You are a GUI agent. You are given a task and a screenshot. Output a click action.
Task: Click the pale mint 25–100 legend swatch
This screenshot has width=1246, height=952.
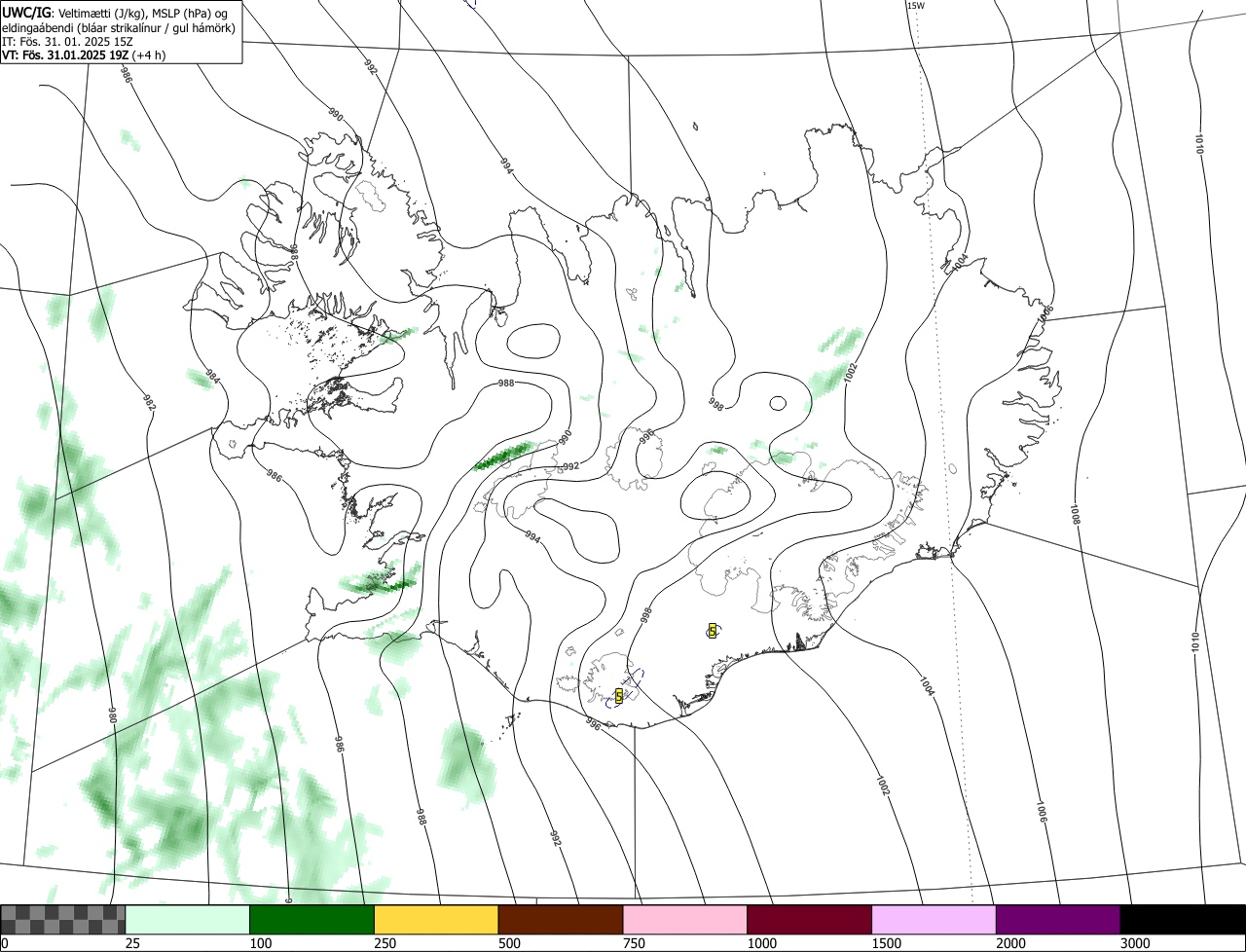pyautogui.click(x=188, y=919)
